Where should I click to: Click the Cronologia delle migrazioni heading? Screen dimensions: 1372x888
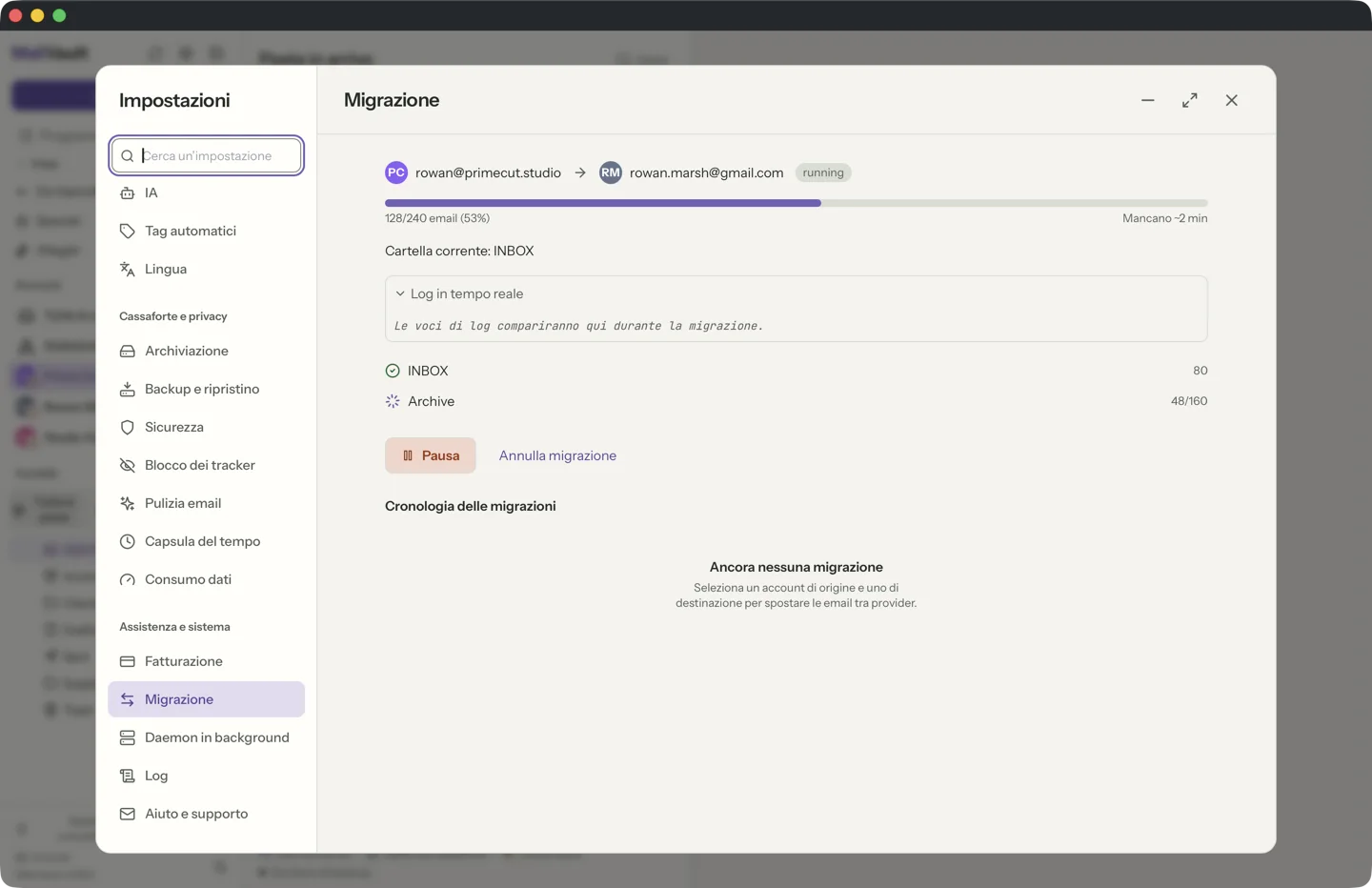point(471,506)
